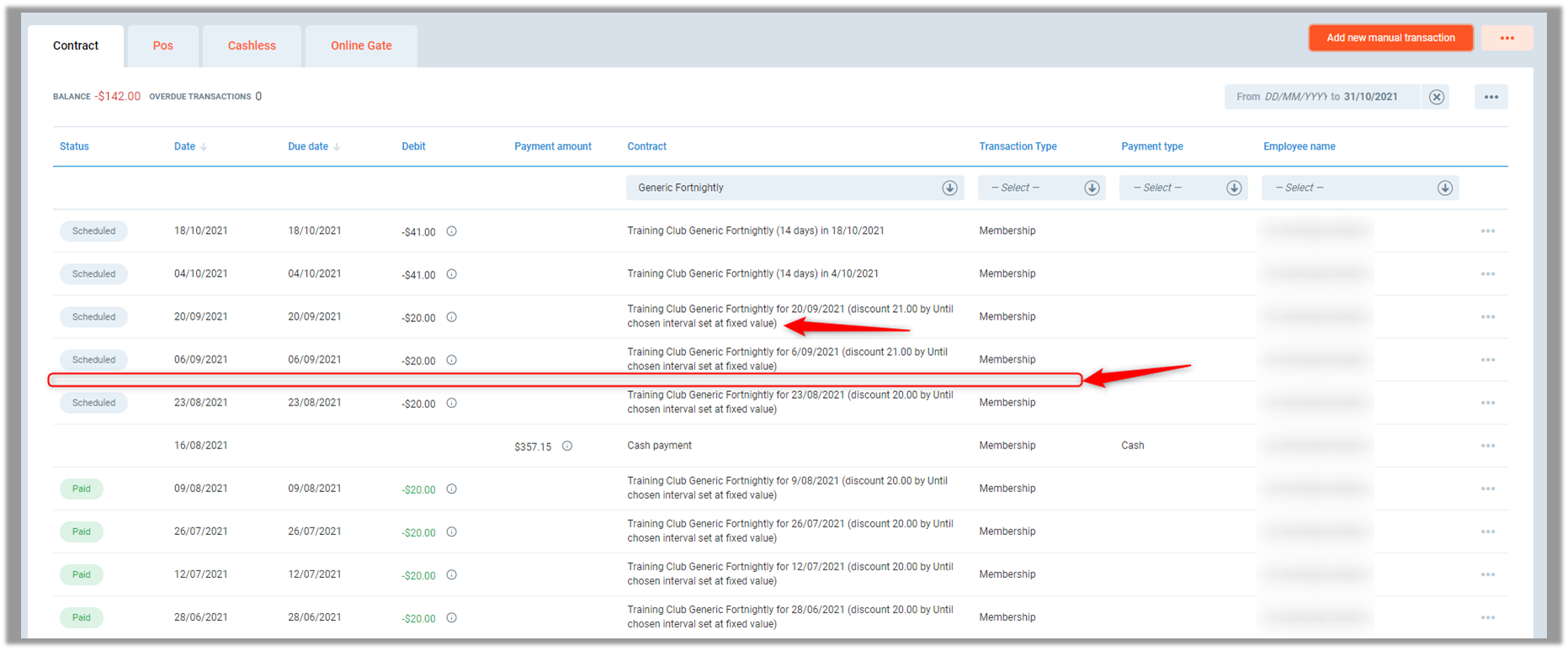This screenshot has height=651, width=1568.
Task: Clear the date range filter
Action: coord(1437,97)
